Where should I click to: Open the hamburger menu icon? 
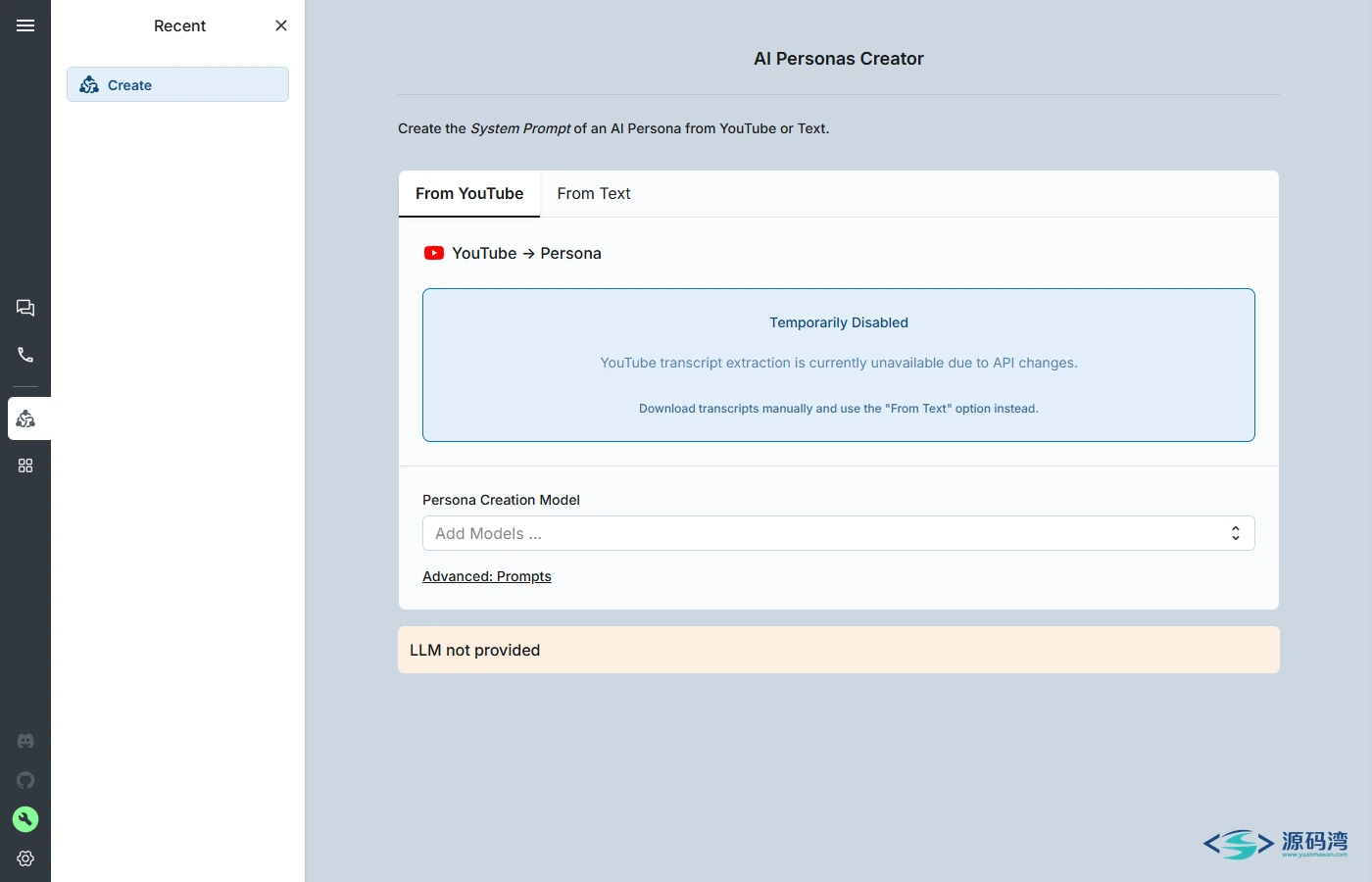(25, 25)
